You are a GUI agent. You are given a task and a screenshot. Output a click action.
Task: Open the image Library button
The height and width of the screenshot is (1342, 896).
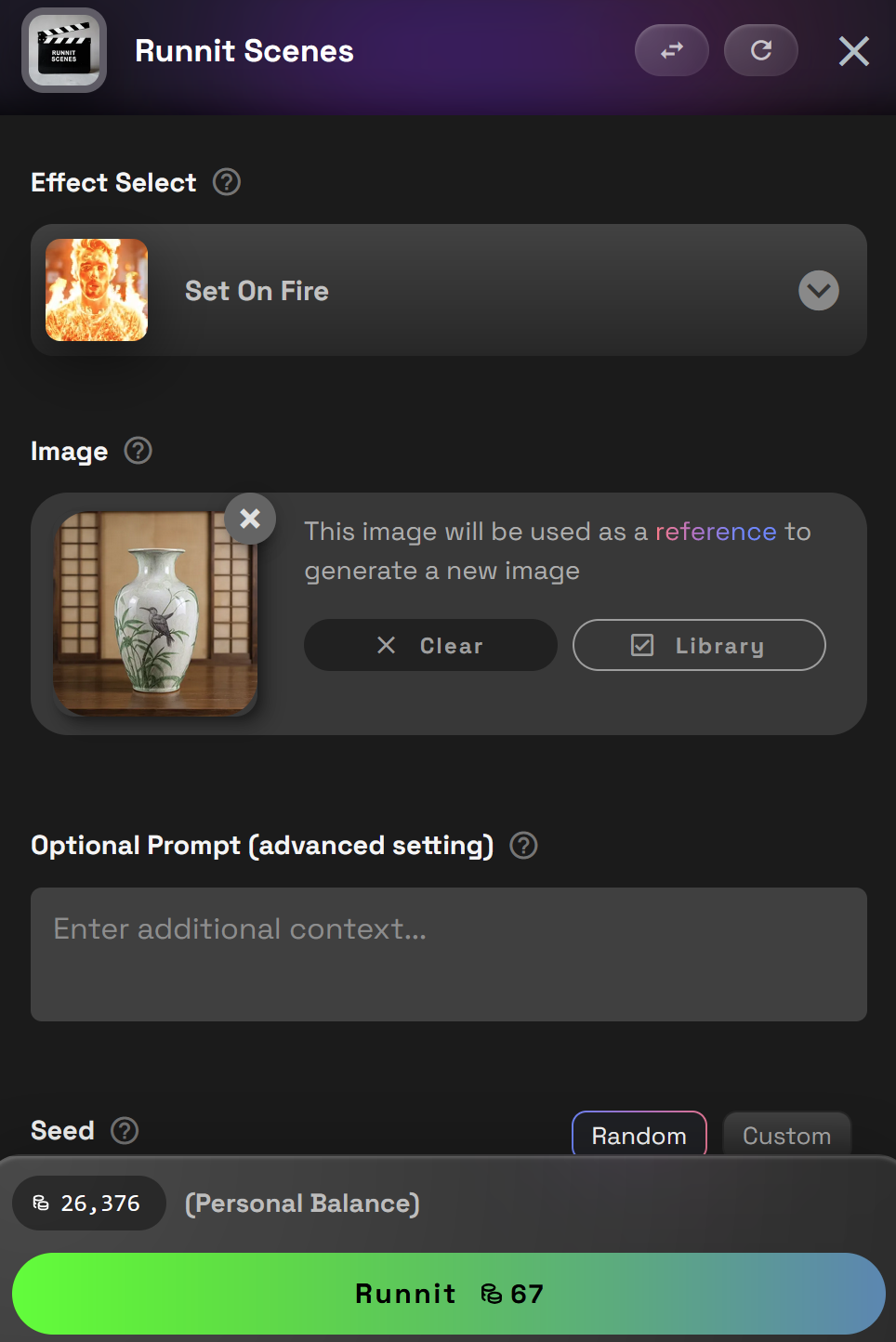699,645
